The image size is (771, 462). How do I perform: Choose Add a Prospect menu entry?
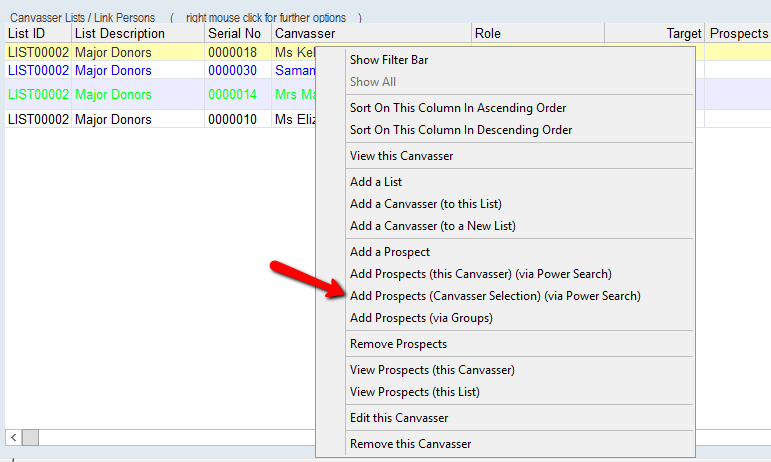(x=390, y=252)
